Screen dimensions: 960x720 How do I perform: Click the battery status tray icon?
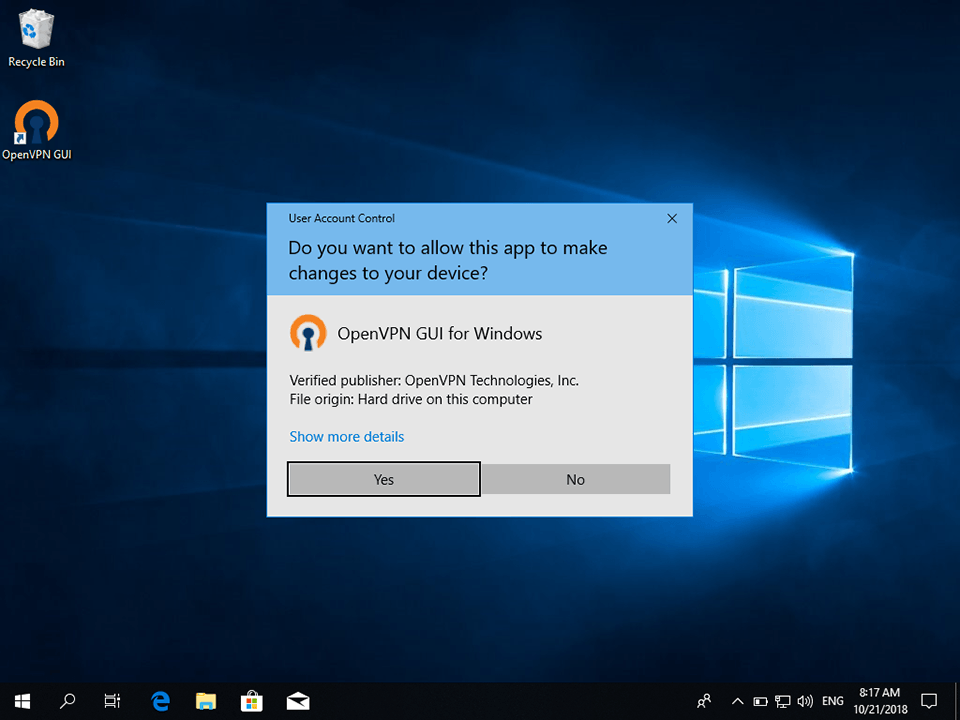tap(760, 701)
